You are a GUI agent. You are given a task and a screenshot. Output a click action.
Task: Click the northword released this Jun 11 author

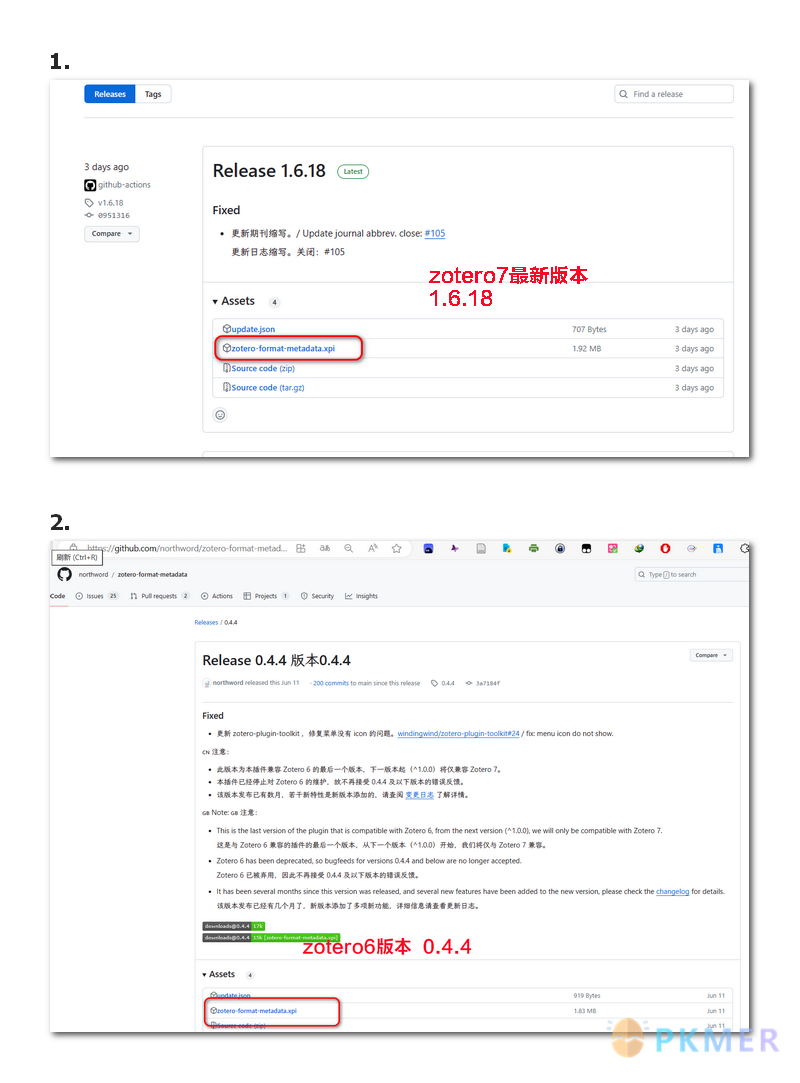[227, 683]
